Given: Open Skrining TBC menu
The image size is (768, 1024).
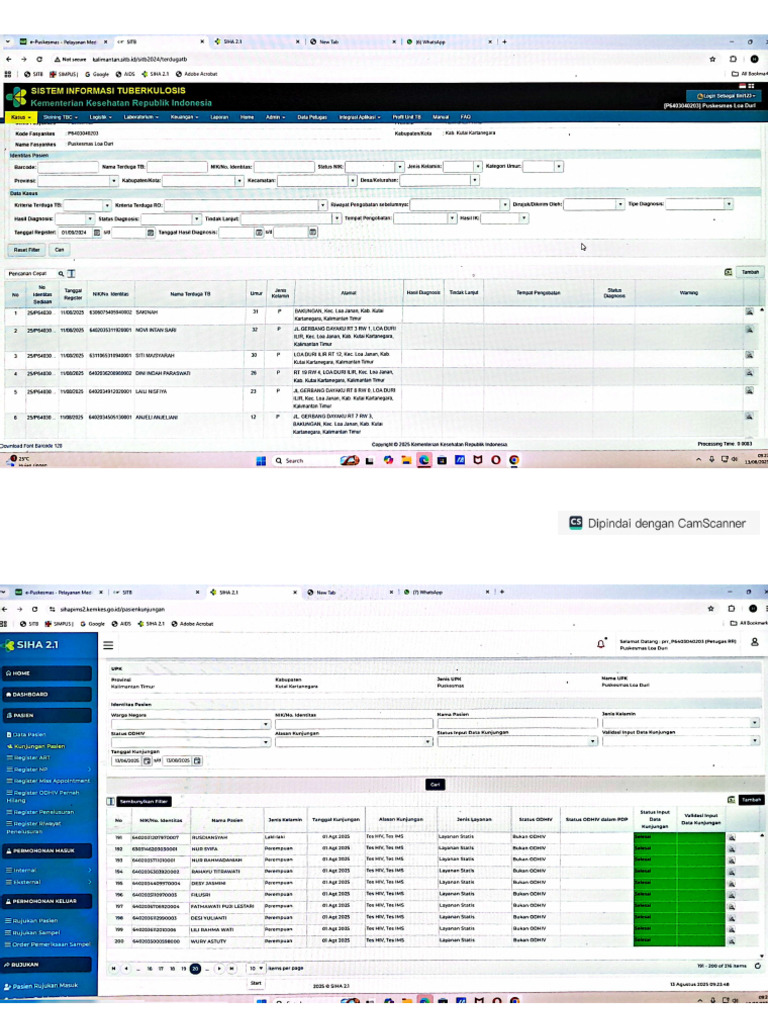Looking at the screenshot, I should [60, 118].
